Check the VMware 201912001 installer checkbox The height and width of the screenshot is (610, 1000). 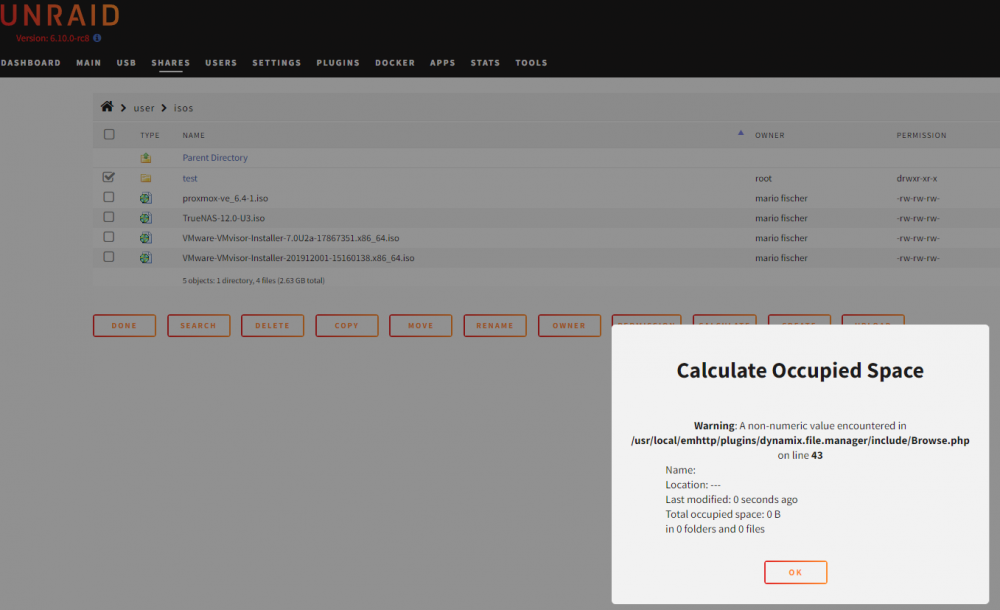(109, 257)
